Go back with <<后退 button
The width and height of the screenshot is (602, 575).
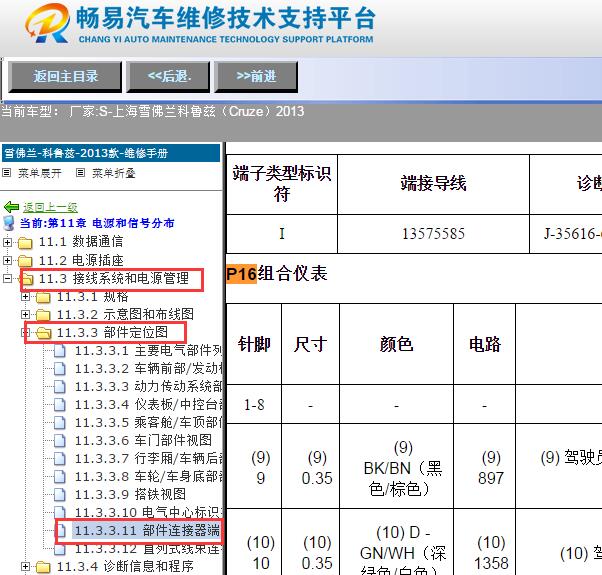coord(168,76)
